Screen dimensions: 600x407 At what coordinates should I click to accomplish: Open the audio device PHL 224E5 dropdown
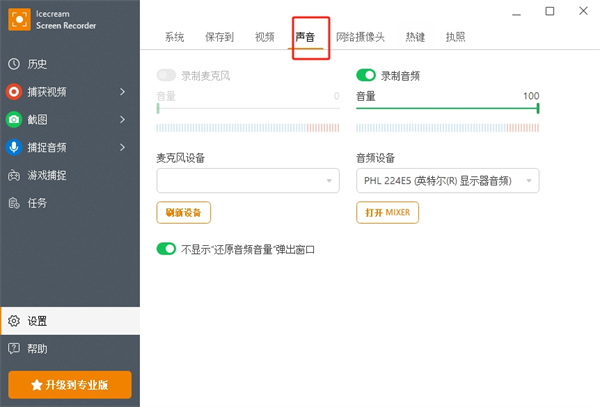448,181
